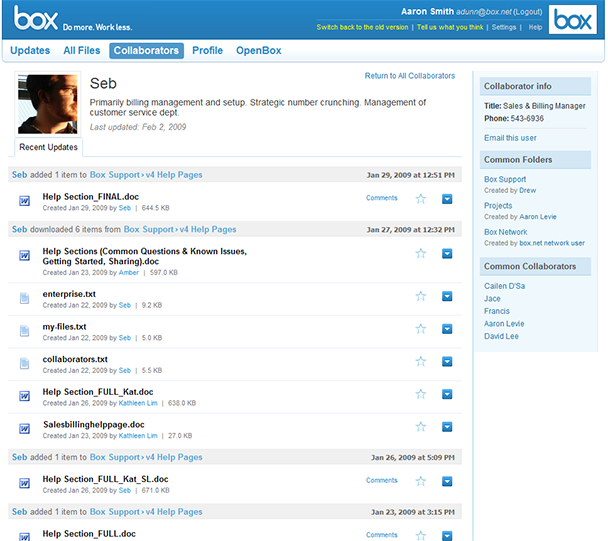Viewport: 608px width, 541px height.
Task: Click Drew creator of Box Support
Action: click(x=528, y=190)
